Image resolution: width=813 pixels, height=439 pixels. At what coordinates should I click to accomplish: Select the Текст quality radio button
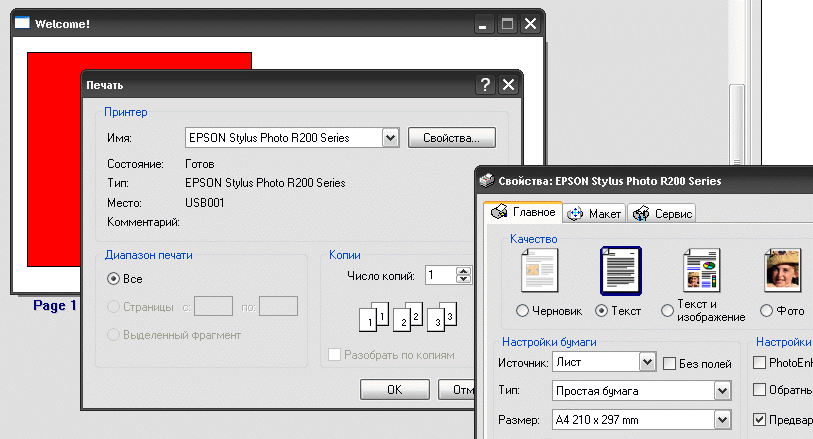[601, 311]
